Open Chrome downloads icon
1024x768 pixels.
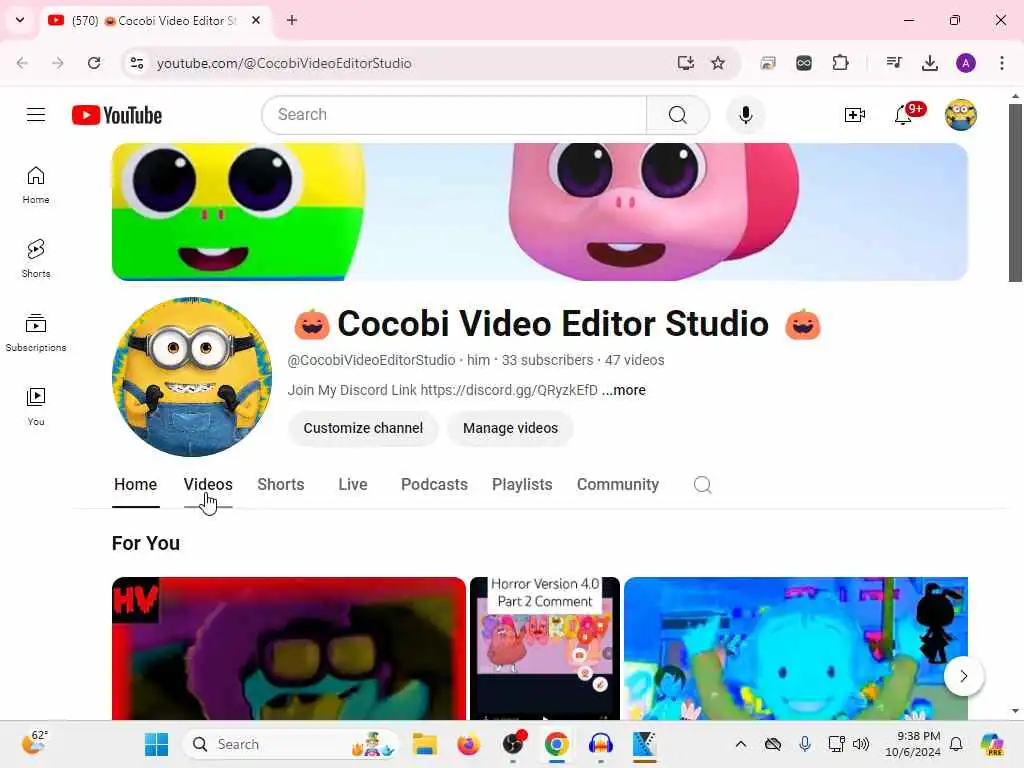coord(929,63)
